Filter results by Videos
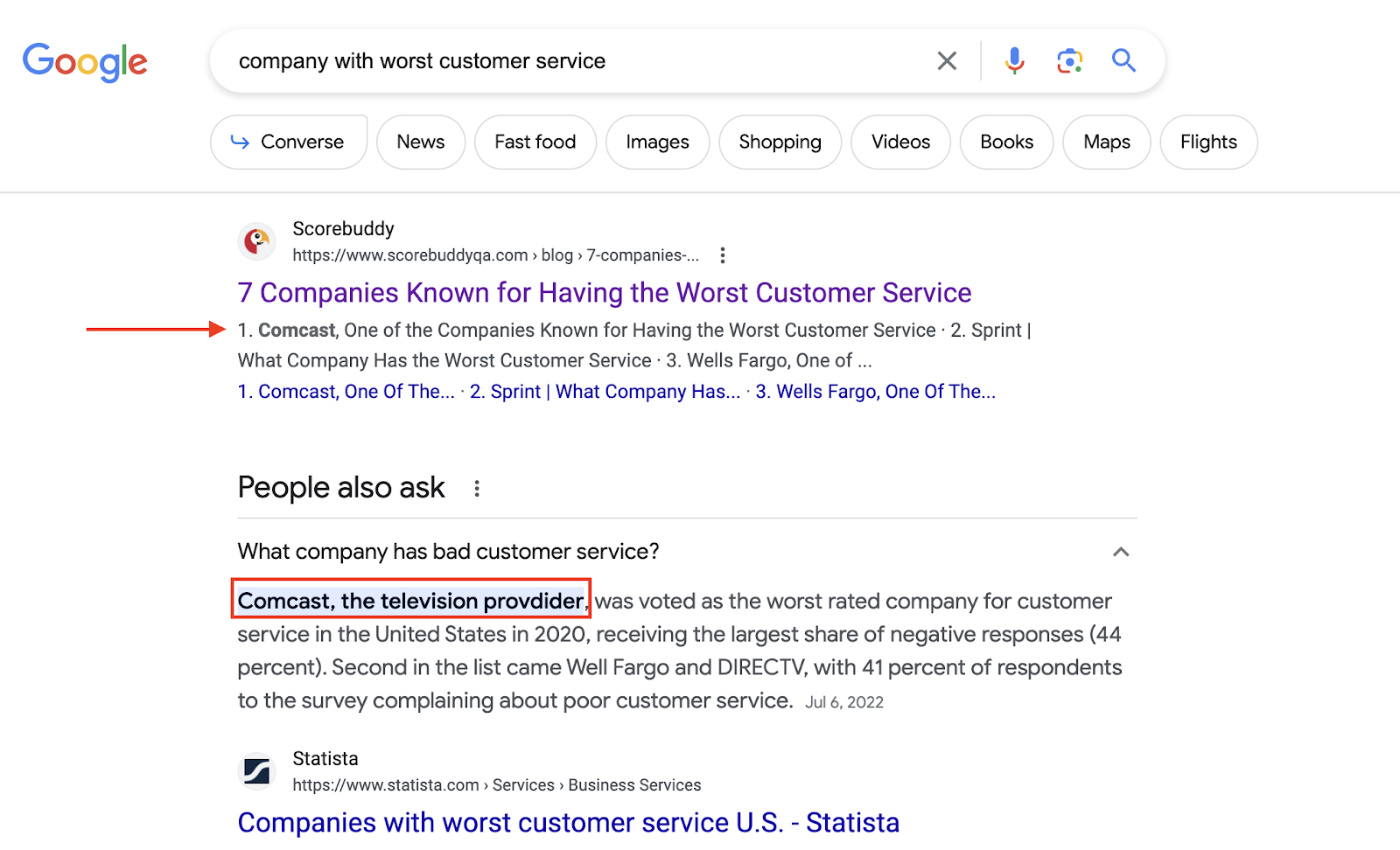 [900, 142]
